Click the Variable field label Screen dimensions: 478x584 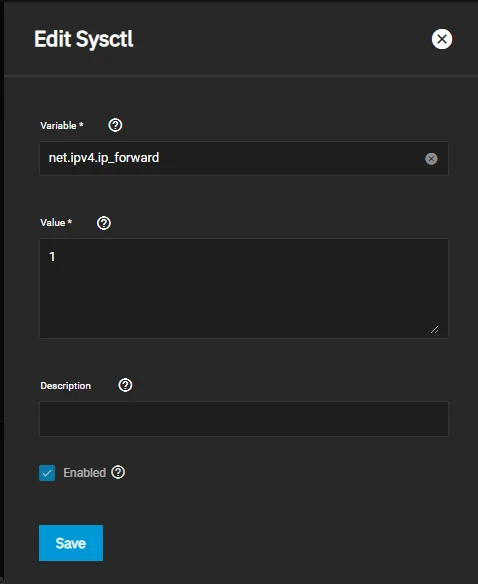tap(62, 126)
